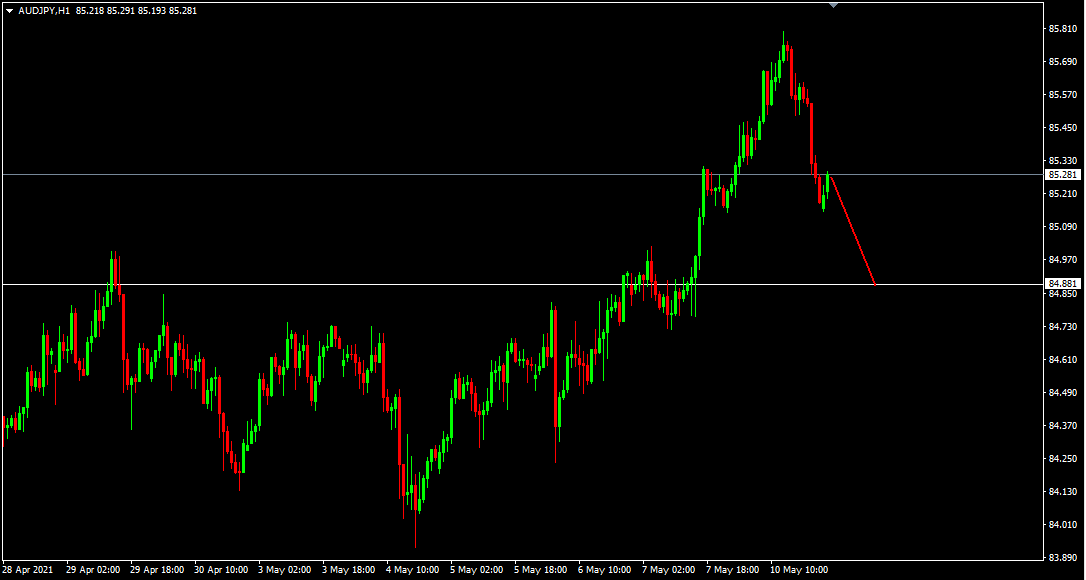Viewport: 1086px width, 580px height.
Task: Click the triangle arrow beside AUDJPY,H1
Action: point(10,11)
